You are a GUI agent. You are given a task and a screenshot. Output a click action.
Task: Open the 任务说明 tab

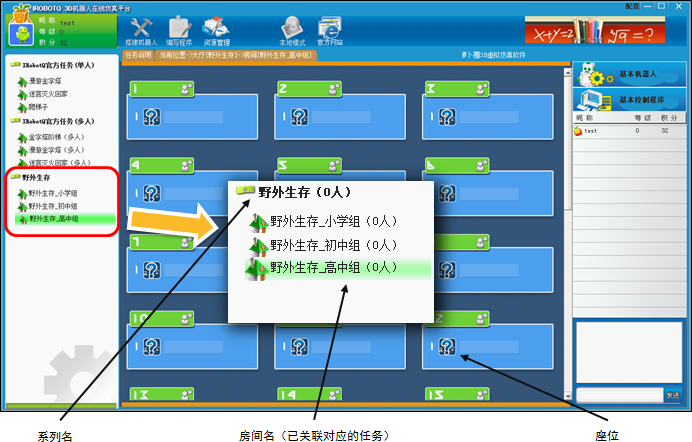coord(138,56)
